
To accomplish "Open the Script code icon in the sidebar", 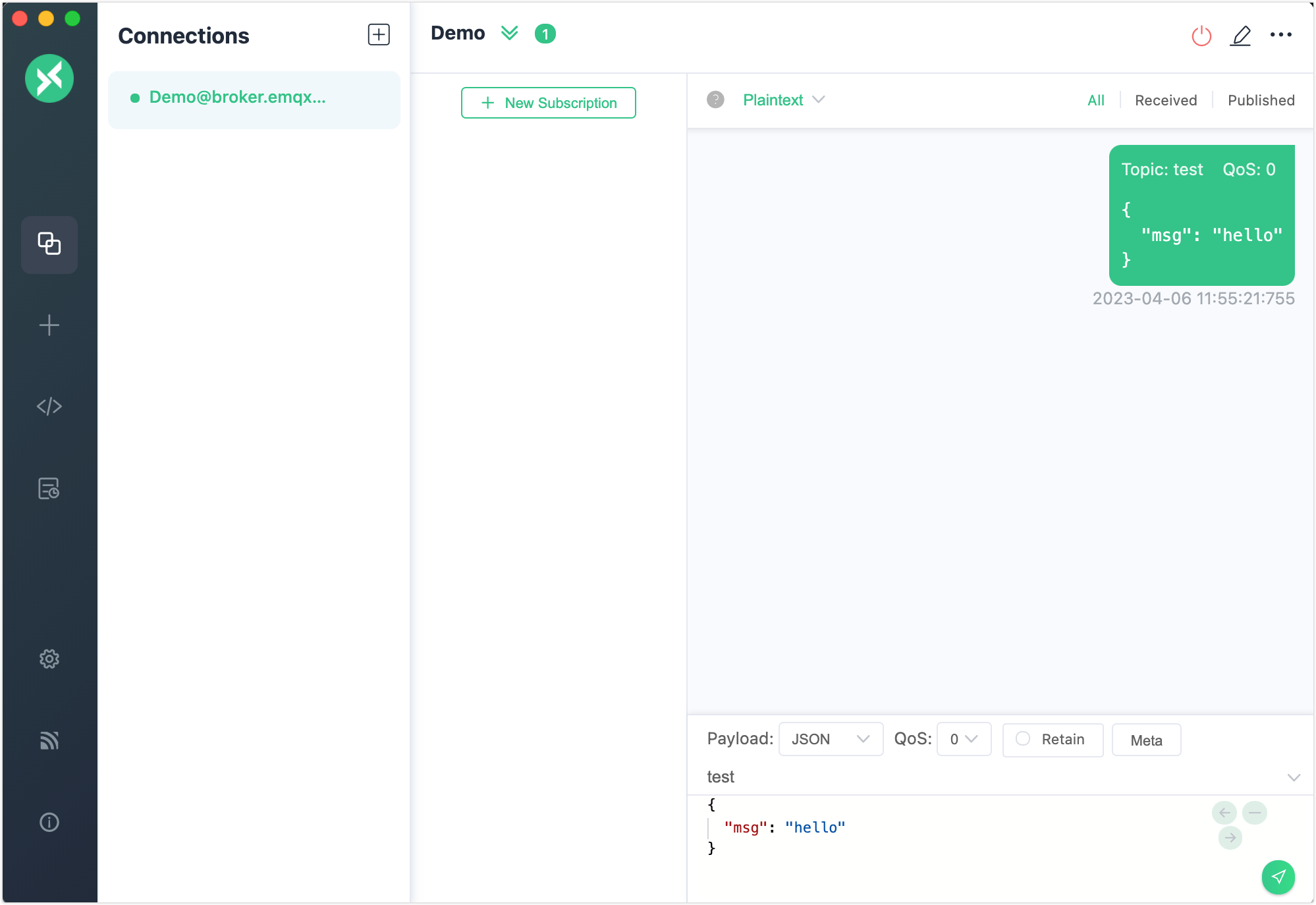I will coord(49,406).
